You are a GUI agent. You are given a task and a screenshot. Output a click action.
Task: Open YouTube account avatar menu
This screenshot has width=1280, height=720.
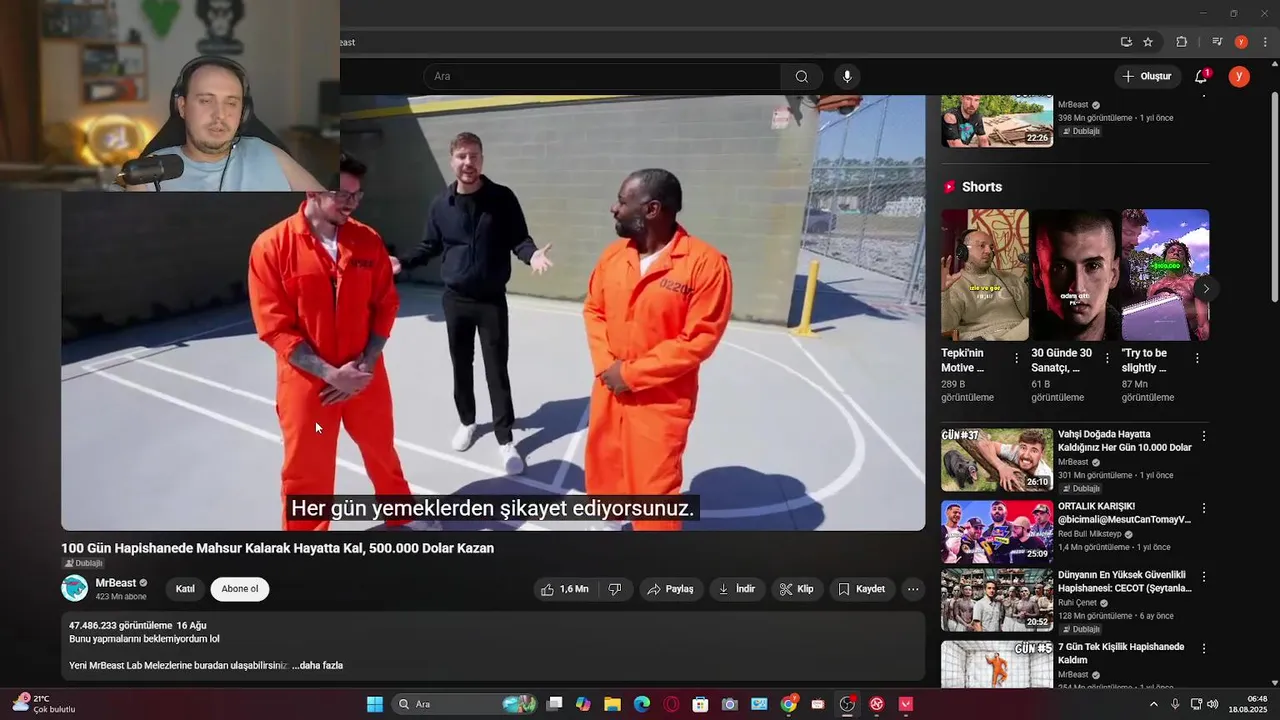[1239, 76]
